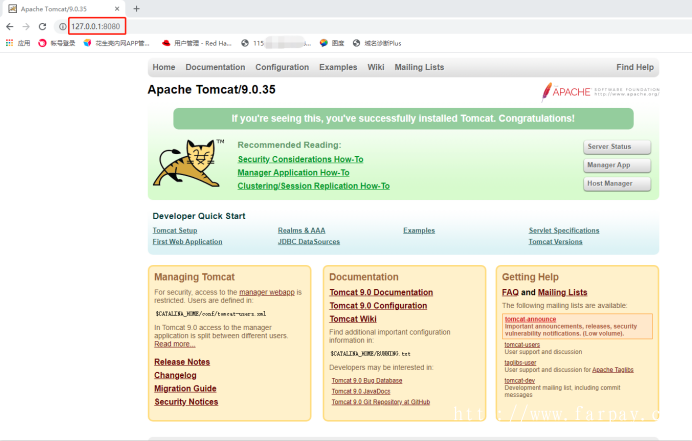Click the Apache feather logo
This screenshot has width=692, height=441.
click(548, 92)
